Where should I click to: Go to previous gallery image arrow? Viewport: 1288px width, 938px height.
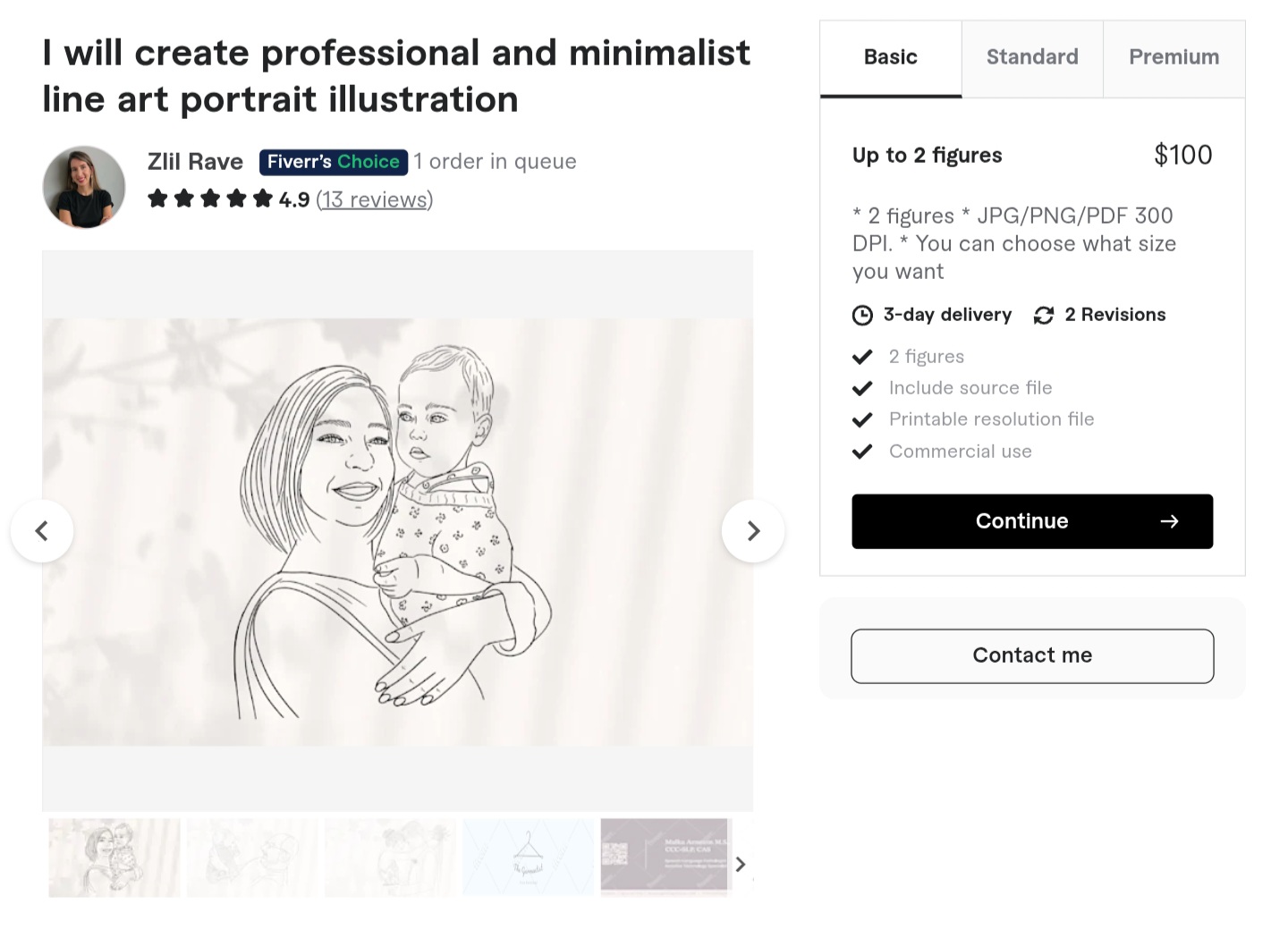42,531
